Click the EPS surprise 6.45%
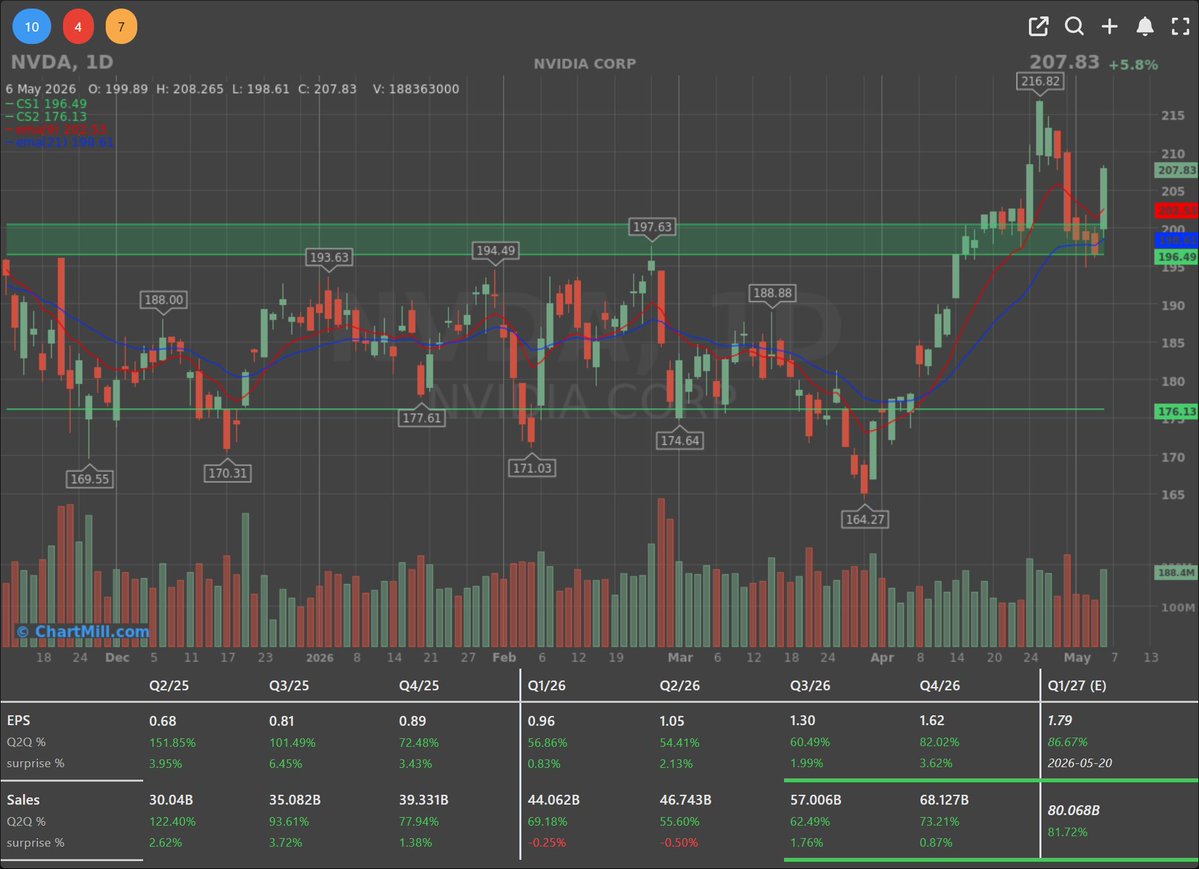The image size is (1199, 869). 285,764
